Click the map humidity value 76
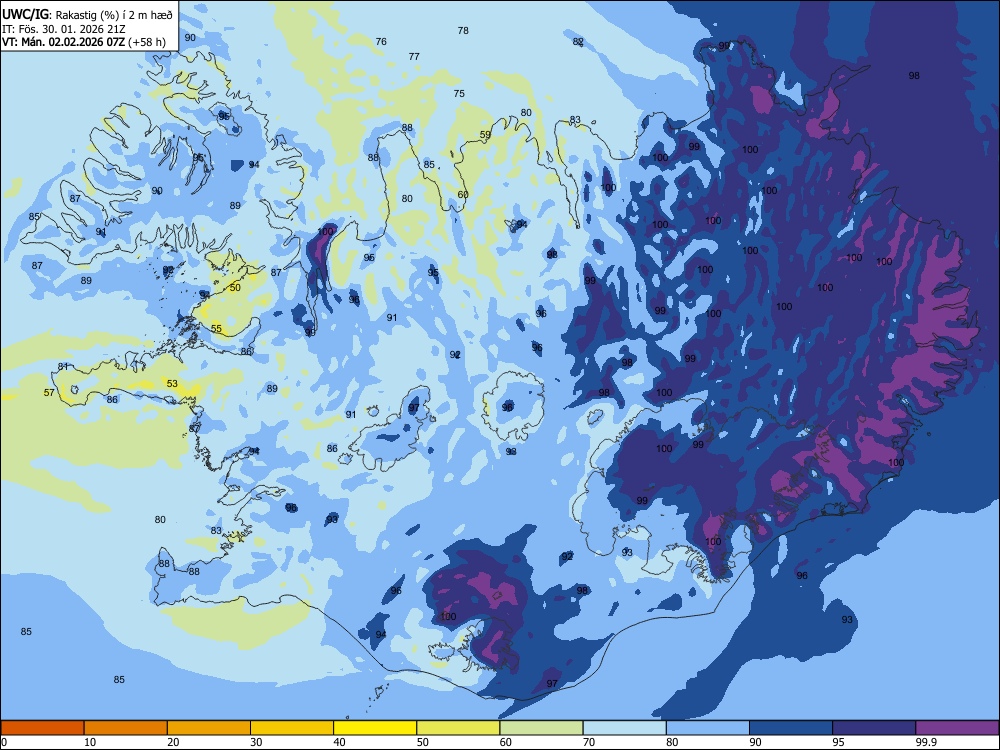Screen dimensions: 1000x750 [381, 41]
